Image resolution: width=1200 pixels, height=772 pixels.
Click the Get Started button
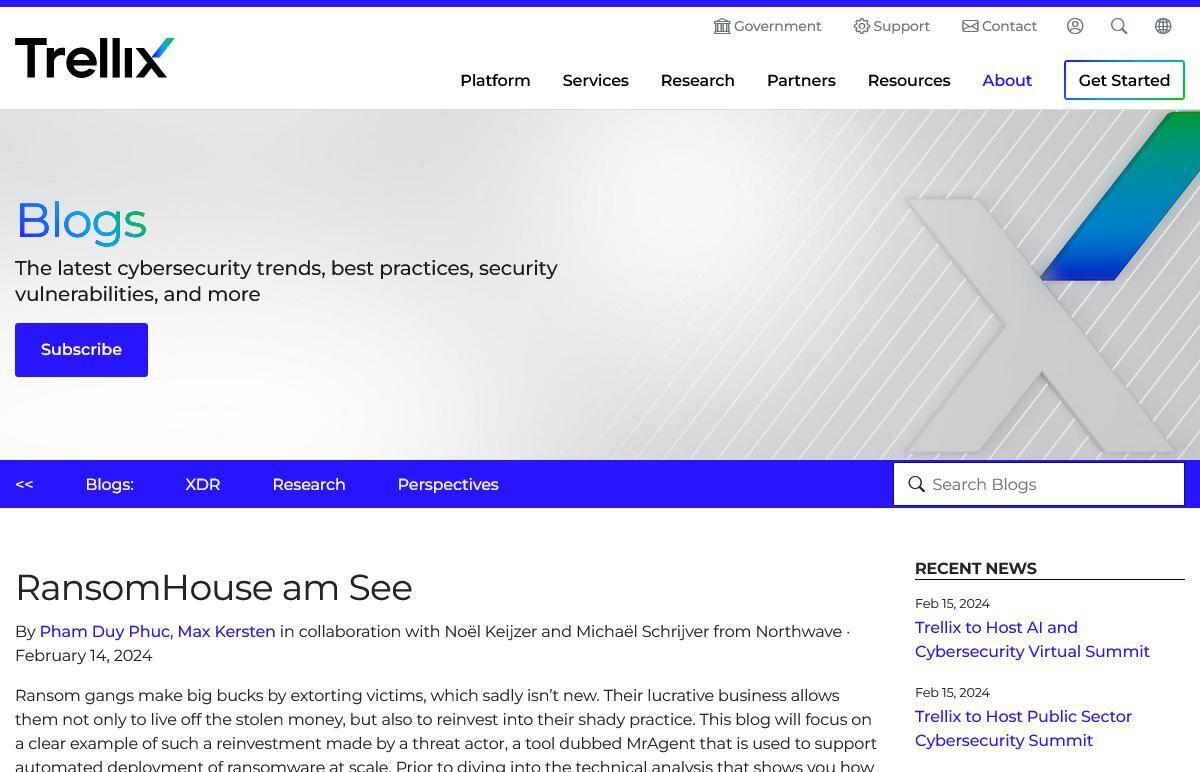pos(1124,80)
